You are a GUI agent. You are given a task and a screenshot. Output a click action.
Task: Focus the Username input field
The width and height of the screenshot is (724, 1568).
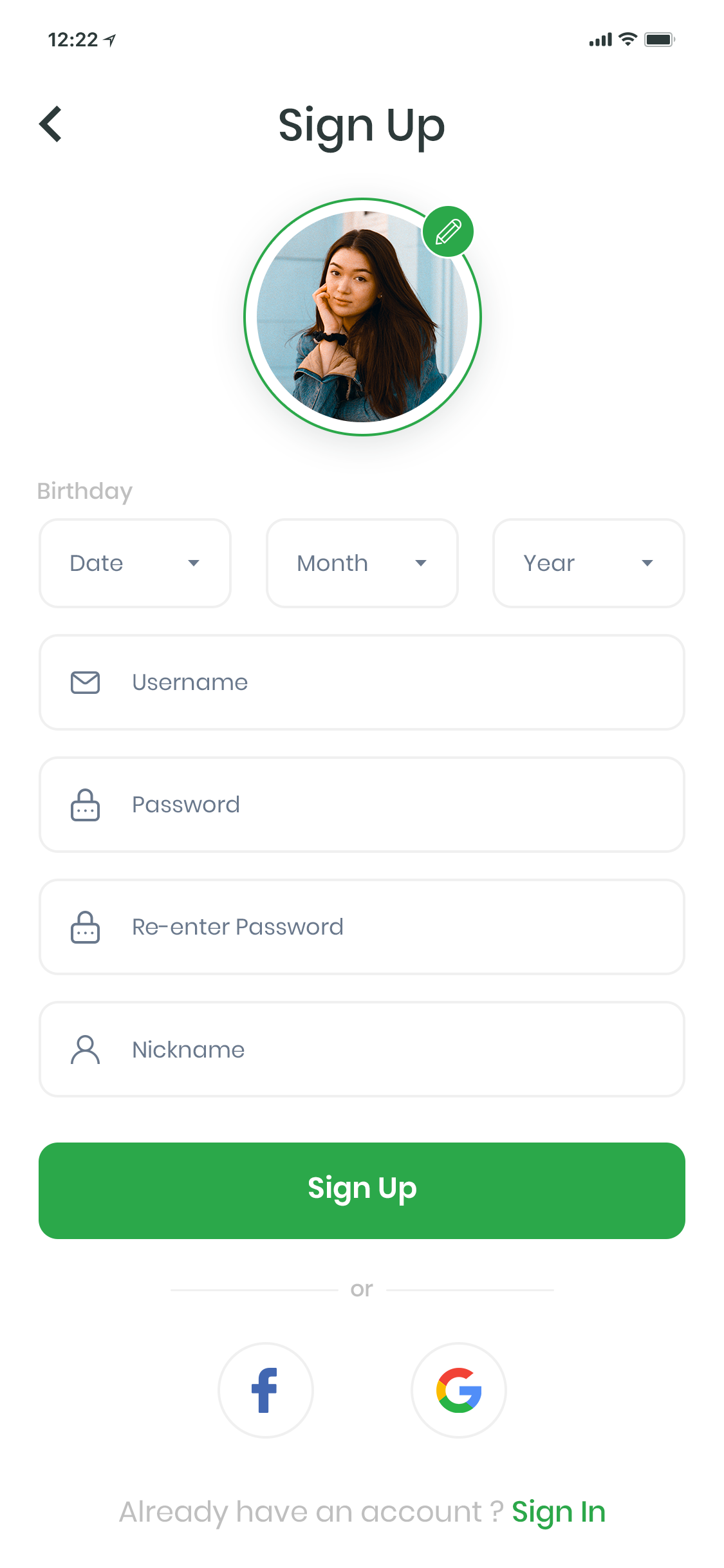(x=362, y=682)
